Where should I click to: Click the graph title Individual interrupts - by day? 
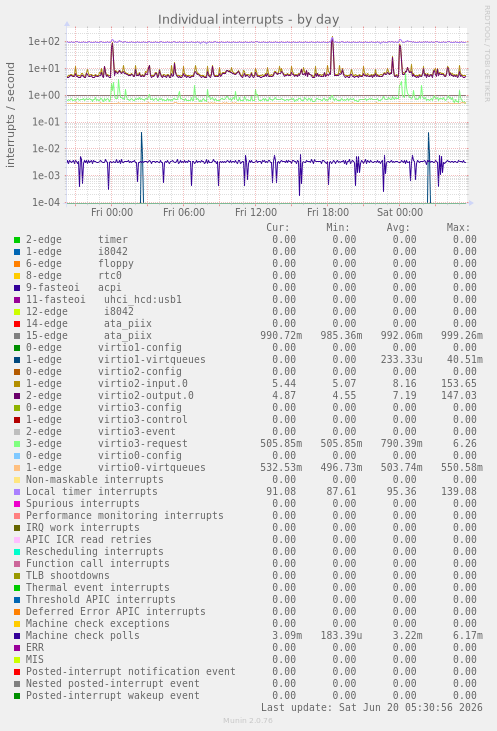pos(248,20)
